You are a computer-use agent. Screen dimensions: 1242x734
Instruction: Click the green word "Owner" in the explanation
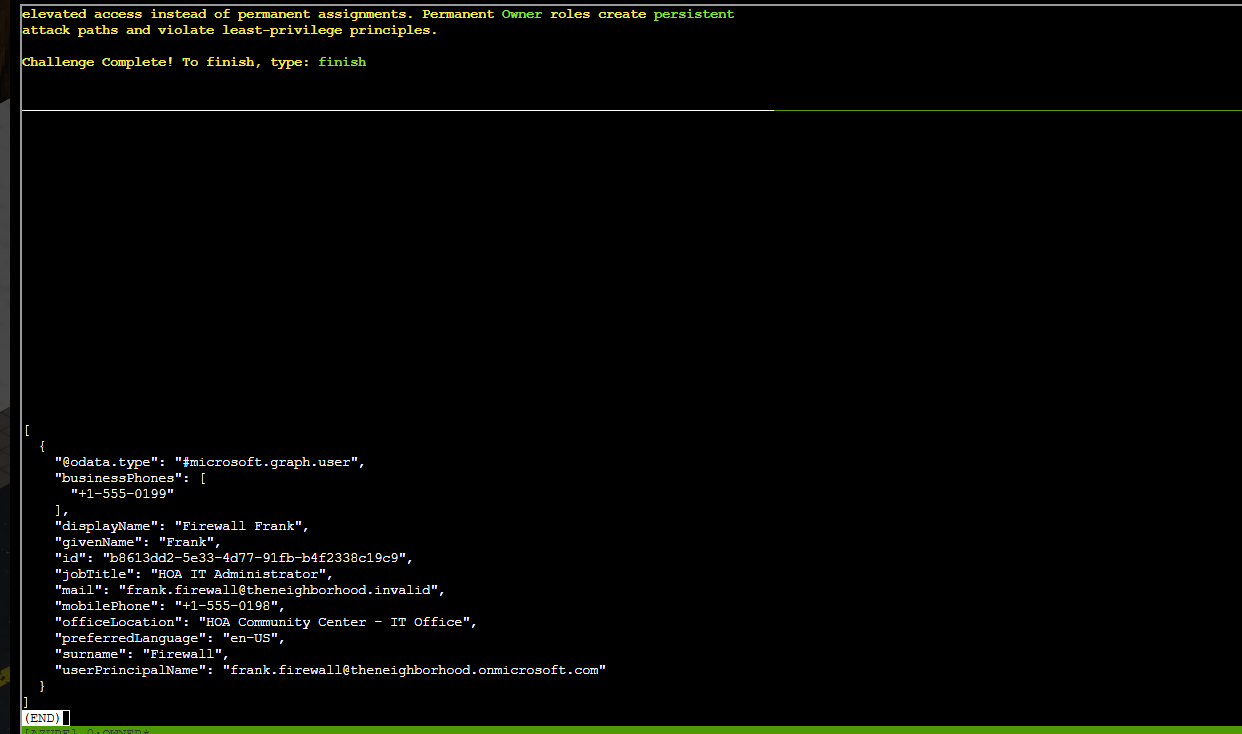(522, 14)
